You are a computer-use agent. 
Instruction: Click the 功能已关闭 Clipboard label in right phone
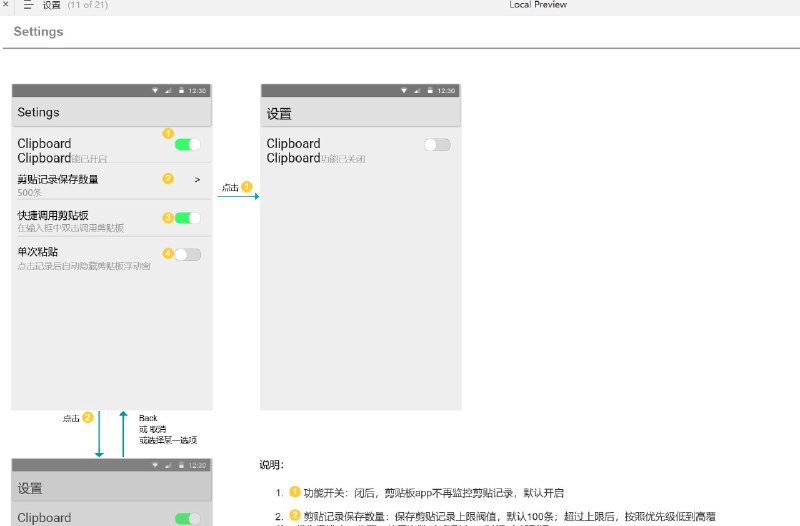[316, 158]
